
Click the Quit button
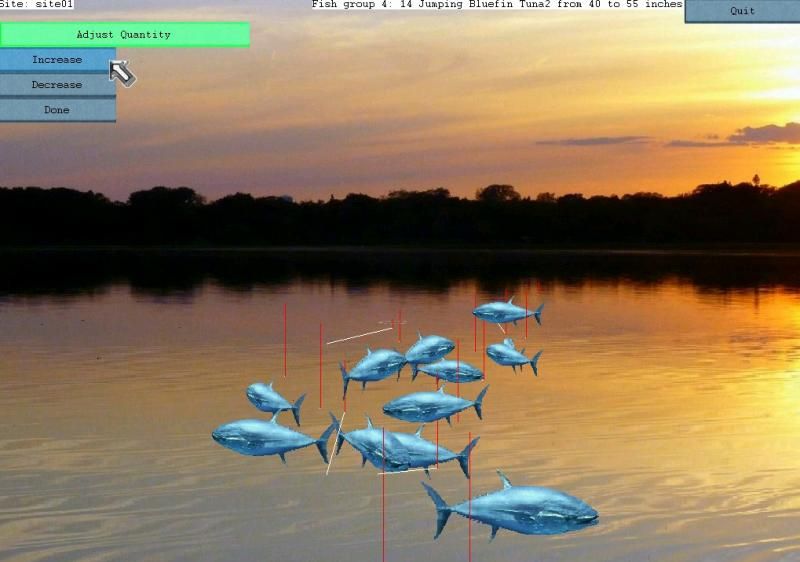point(742,11)
